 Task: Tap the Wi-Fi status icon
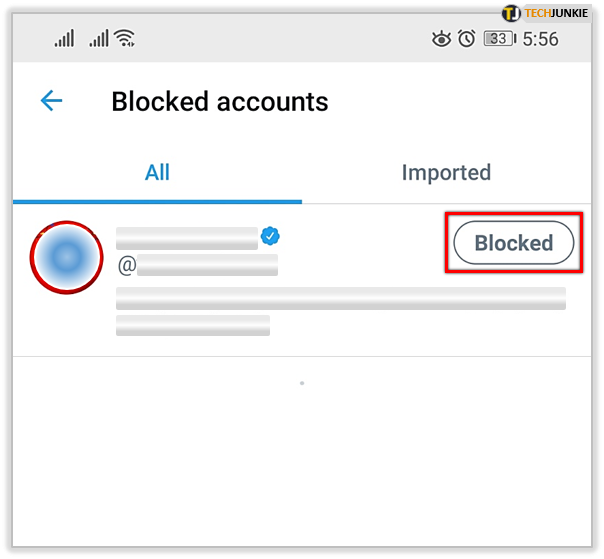coord(124,39)
